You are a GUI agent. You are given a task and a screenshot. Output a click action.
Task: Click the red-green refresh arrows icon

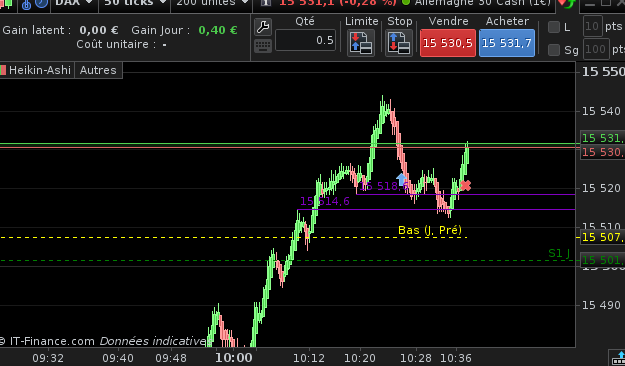click(567, 3)
